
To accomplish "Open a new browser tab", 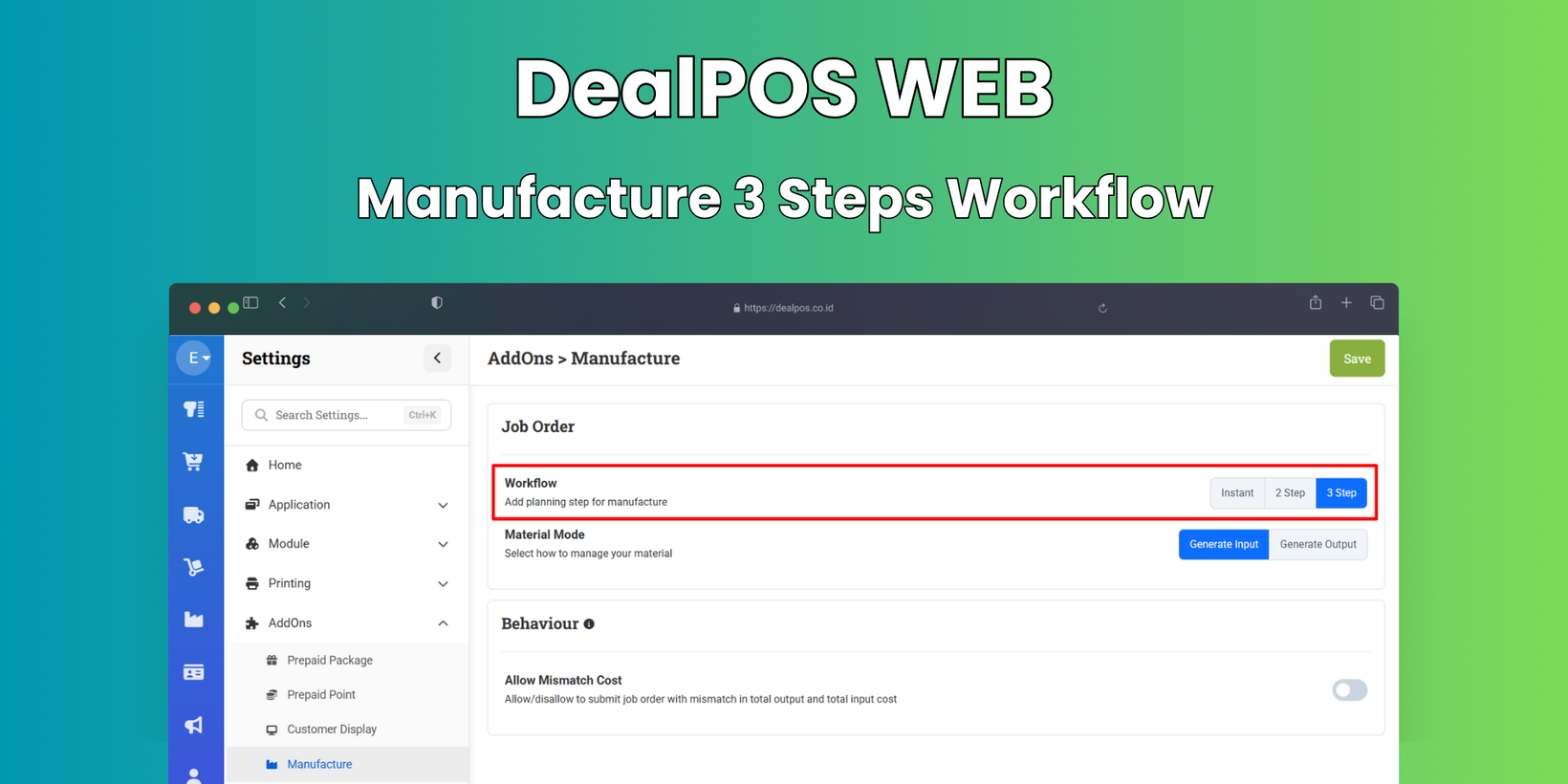I will point(1346,303).
